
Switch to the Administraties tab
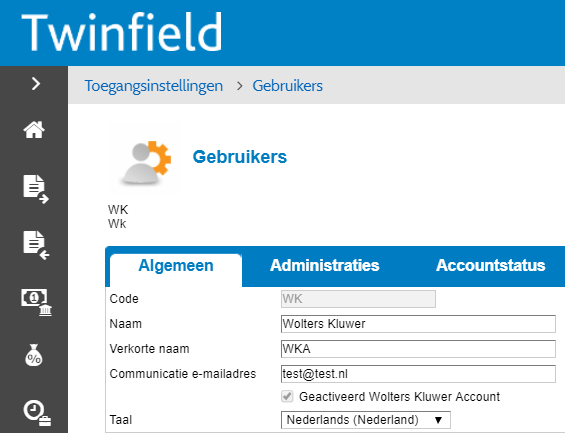[324, 265]
